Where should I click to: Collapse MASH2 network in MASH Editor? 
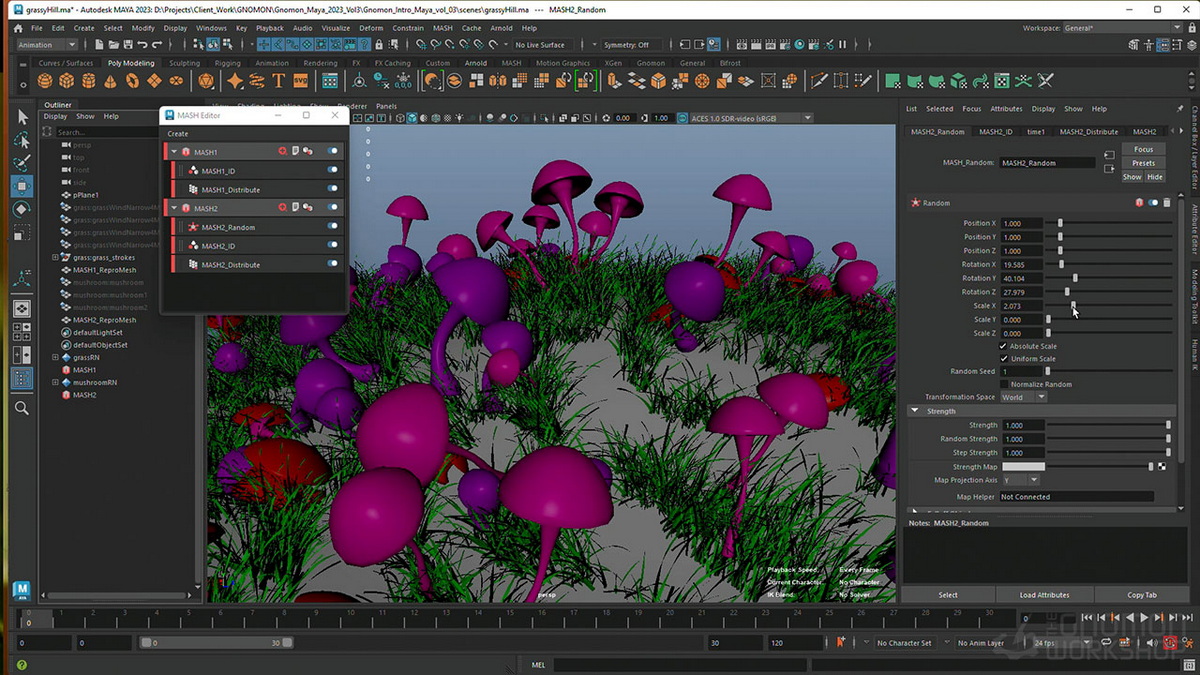click(x=174, y=208)
